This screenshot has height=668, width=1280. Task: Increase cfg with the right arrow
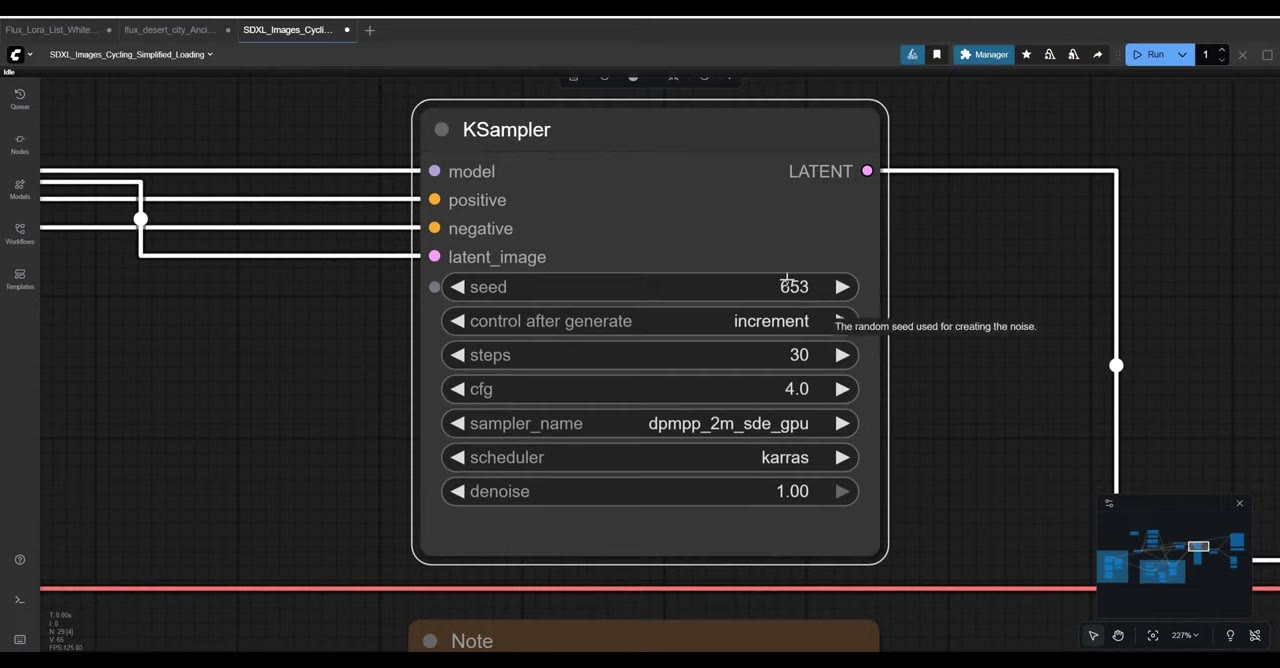tap(842, 389)
